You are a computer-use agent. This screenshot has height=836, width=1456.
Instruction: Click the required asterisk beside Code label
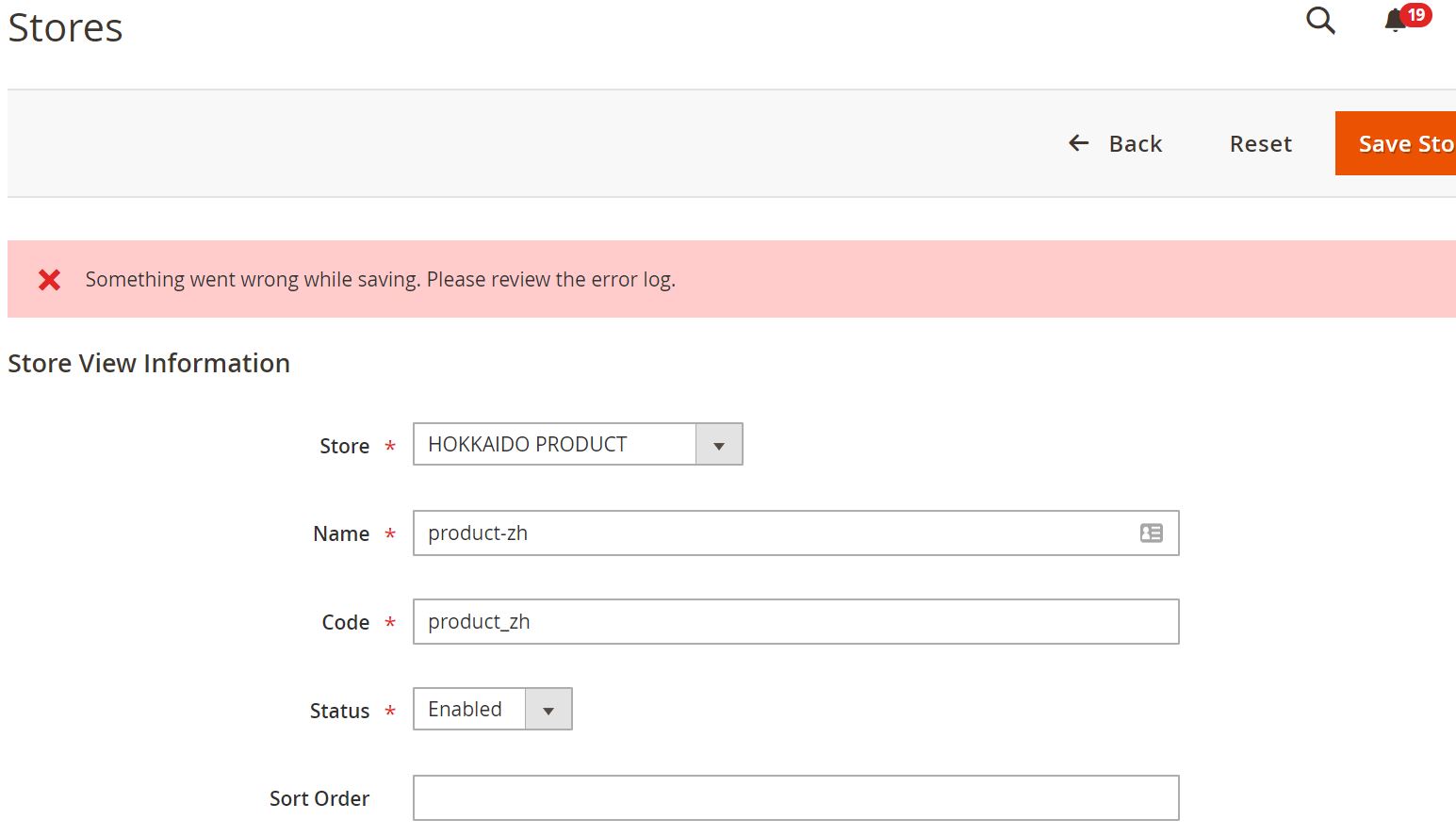(389, 623)
